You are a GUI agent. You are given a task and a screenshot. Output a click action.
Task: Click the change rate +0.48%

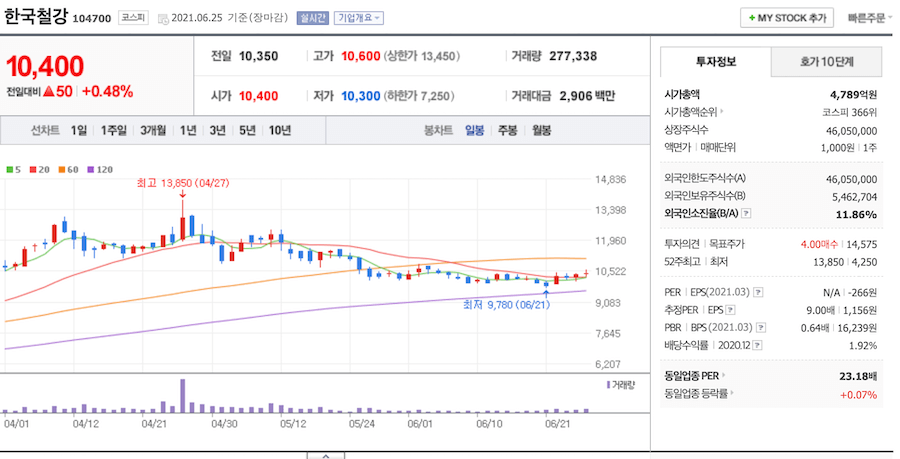(107, 91)
